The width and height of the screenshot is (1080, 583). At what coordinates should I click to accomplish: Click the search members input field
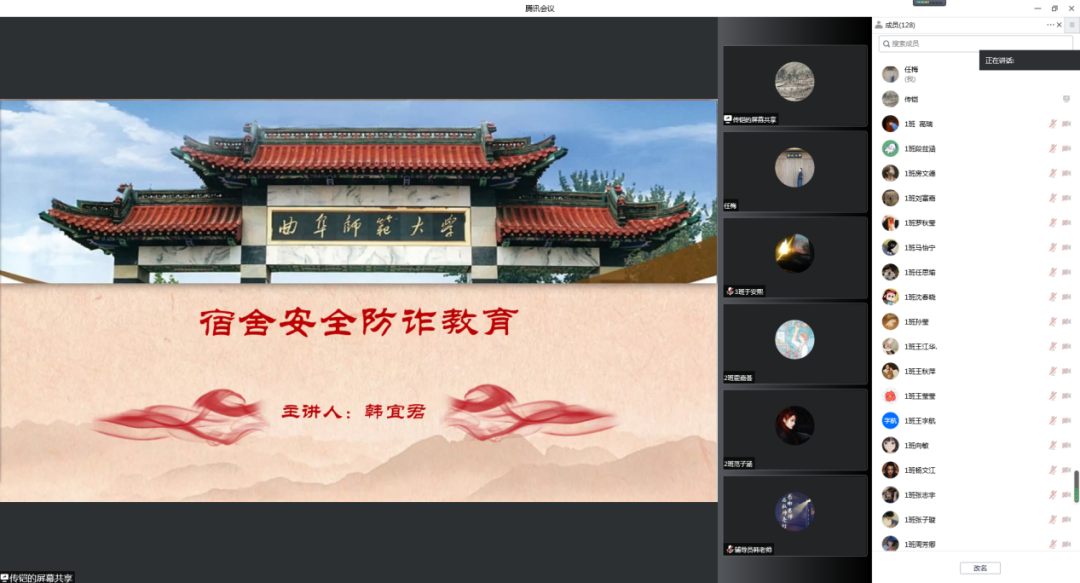(975, 43)
